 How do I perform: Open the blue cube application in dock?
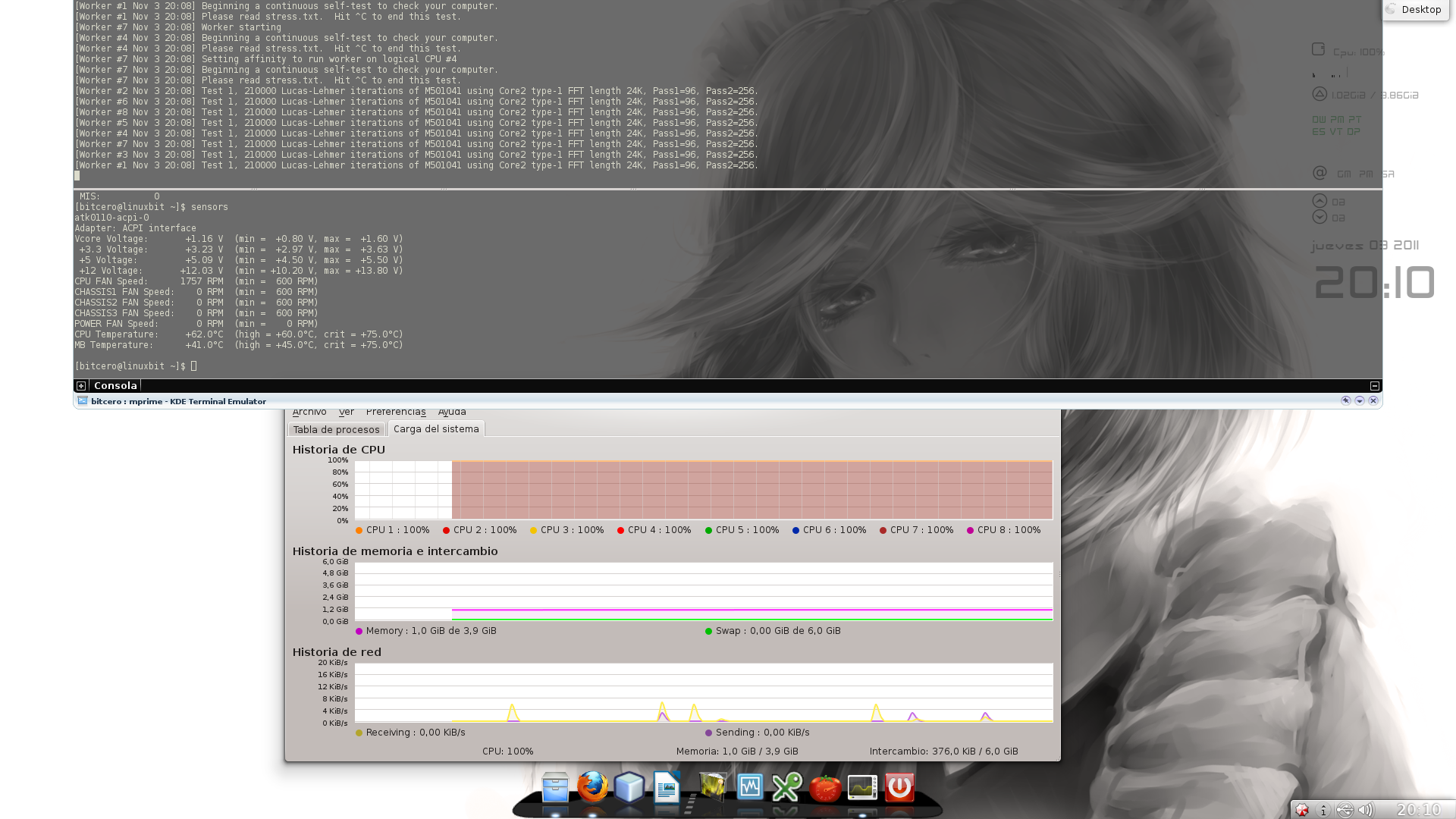coord(629,787)
